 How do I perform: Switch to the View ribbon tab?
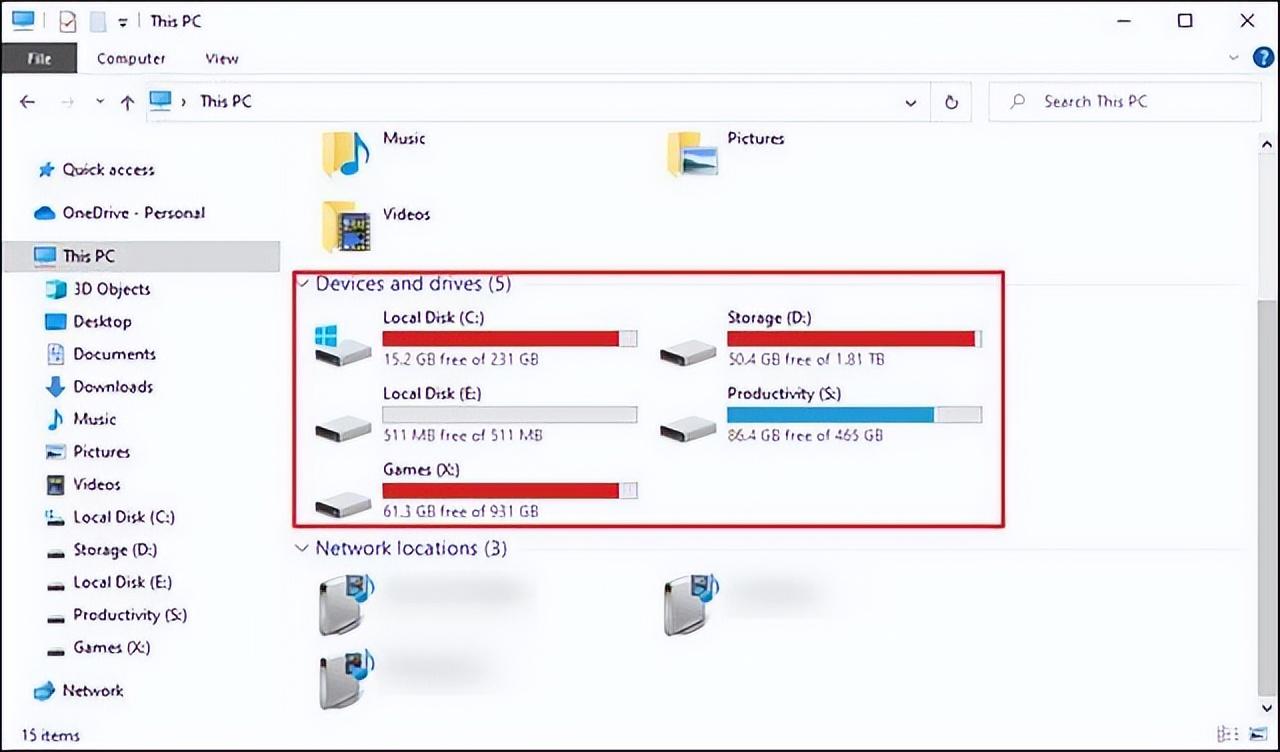click(221, 58)
